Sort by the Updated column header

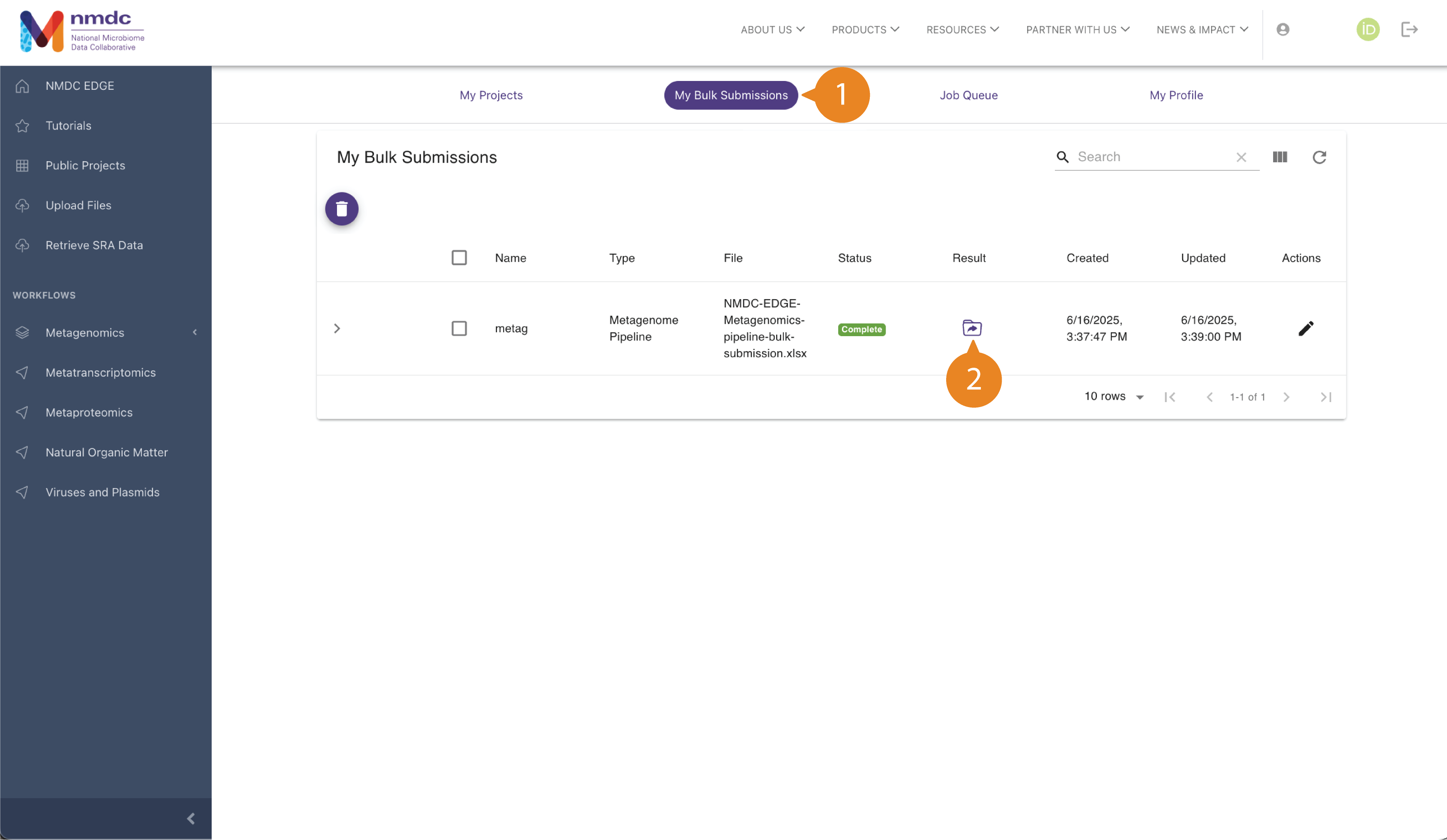1203,258
